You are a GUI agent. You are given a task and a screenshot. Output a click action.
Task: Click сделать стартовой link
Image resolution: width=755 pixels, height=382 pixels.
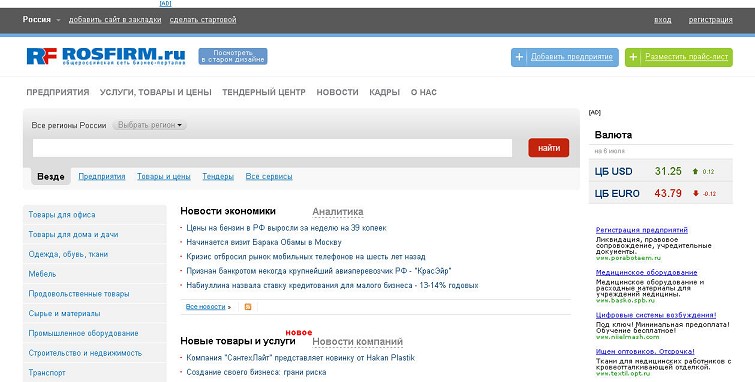tap(203, 20)
